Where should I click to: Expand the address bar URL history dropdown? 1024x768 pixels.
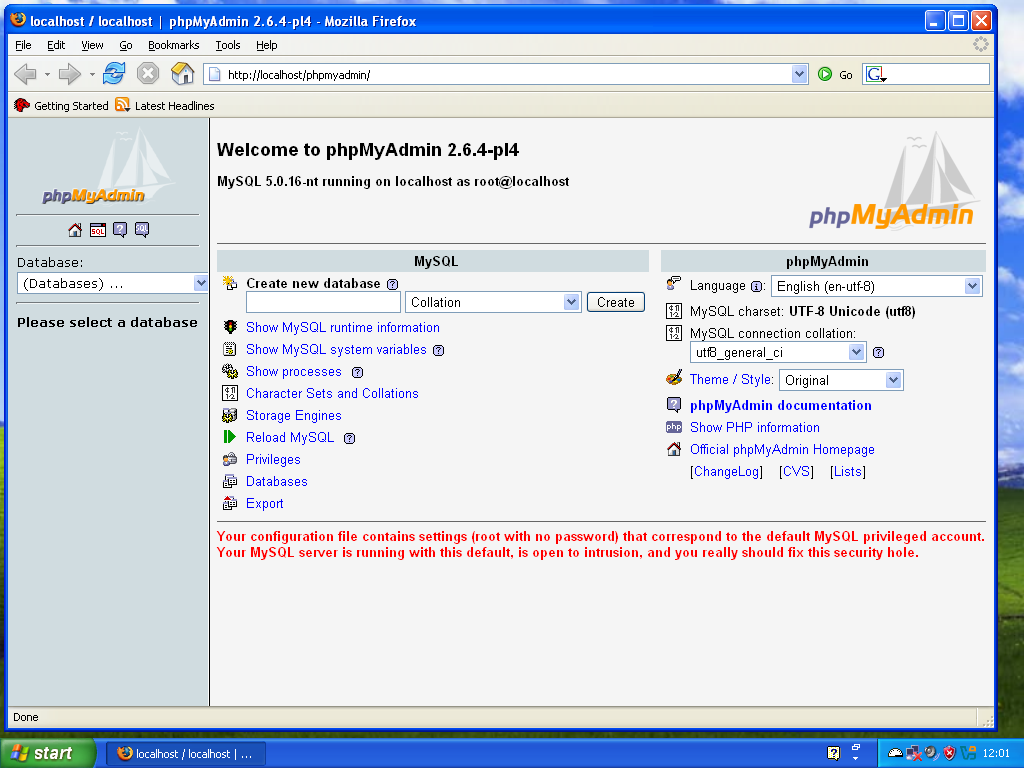799,74
